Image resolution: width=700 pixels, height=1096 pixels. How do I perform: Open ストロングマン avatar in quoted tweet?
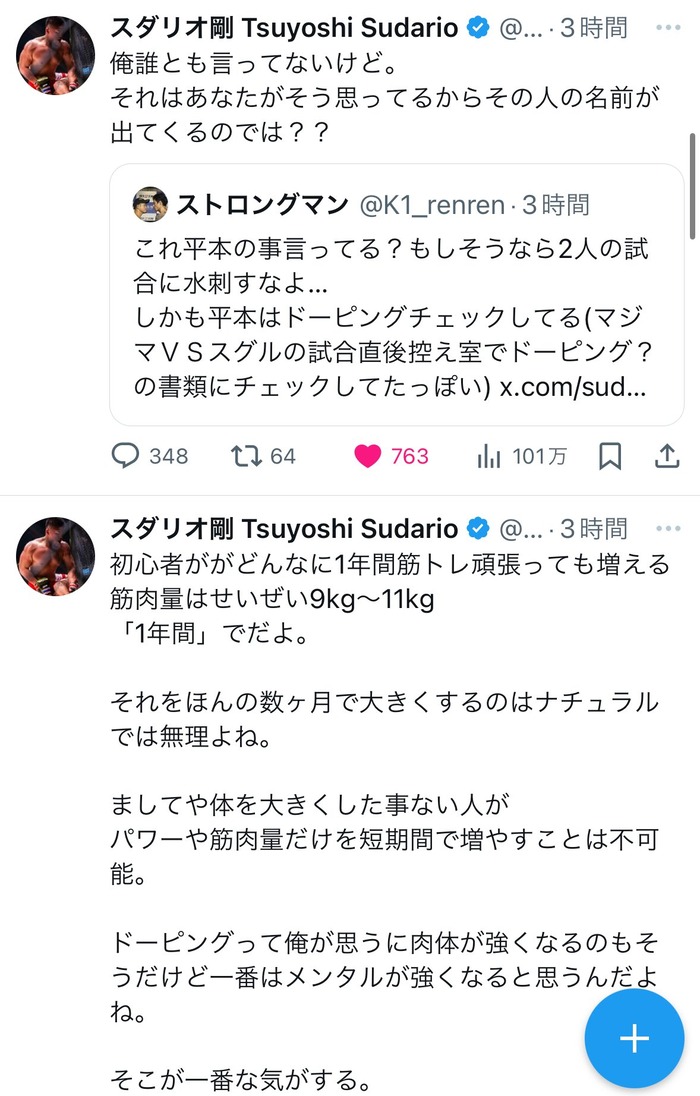(150, 205)
